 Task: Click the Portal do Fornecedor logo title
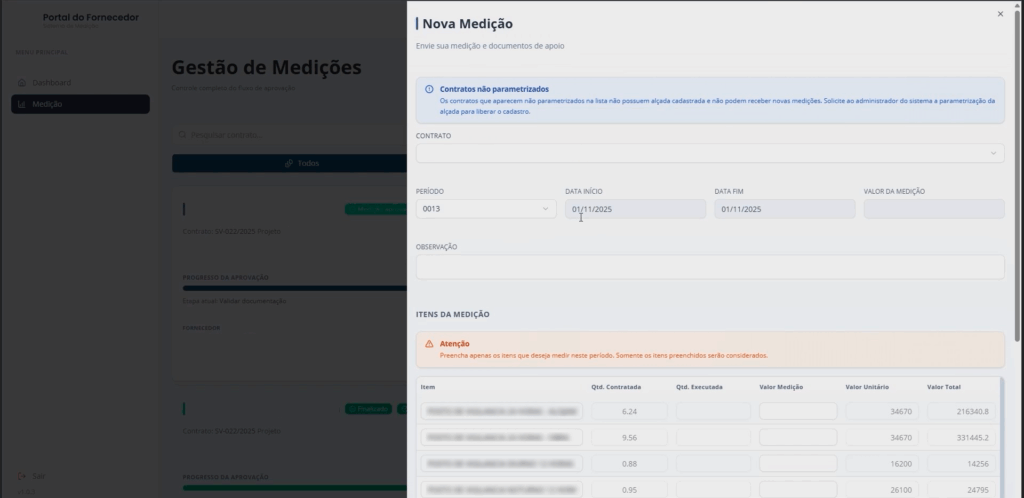[x=91, y=18]
